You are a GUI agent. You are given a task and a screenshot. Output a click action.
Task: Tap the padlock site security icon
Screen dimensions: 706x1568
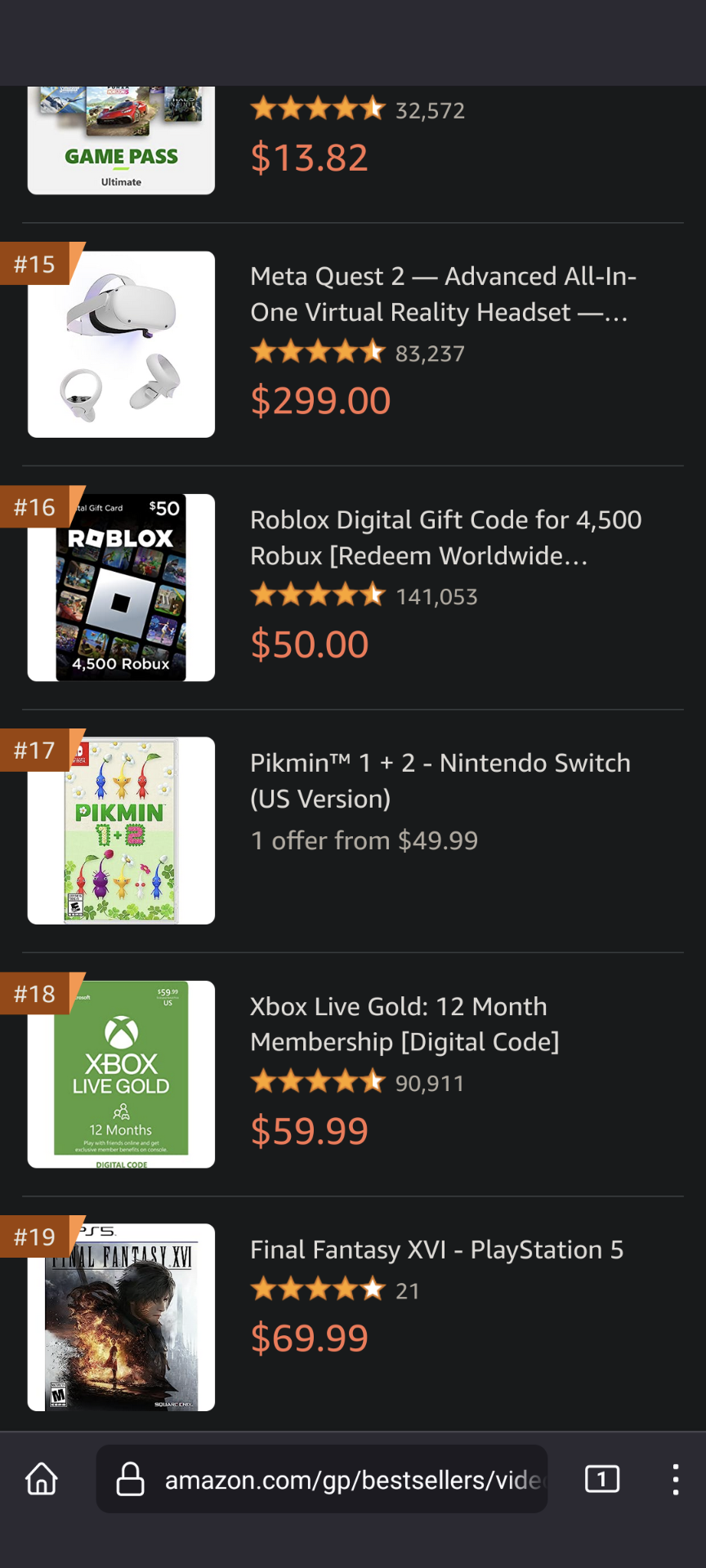click(130, 1479)
